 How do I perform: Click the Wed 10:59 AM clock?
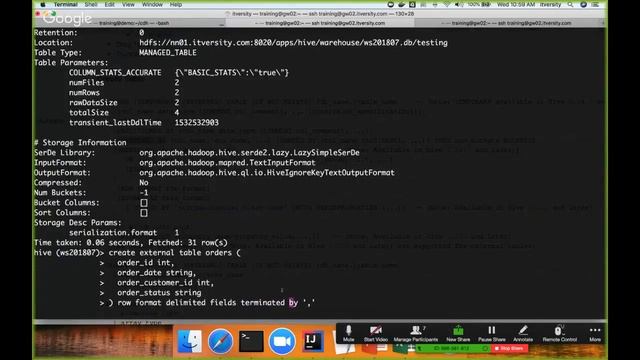click(516, 4)
